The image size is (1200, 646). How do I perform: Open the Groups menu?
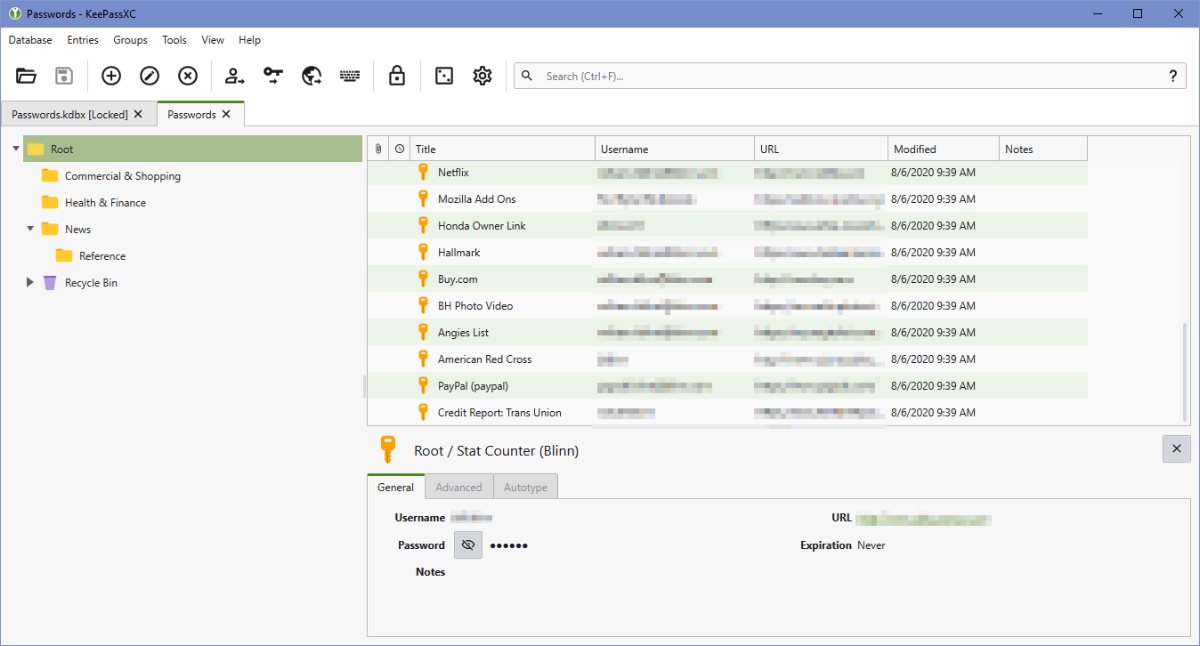(x=130, y=40)
